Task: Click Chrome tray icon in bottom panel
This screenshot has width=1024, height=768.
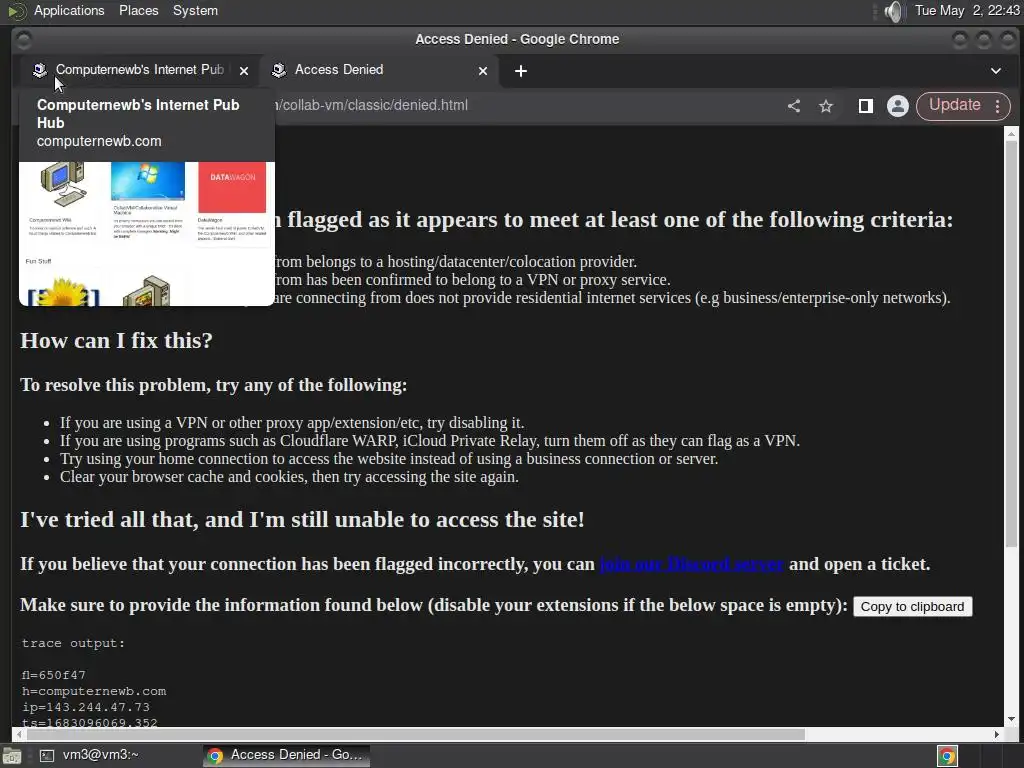Action: (946, 756)
